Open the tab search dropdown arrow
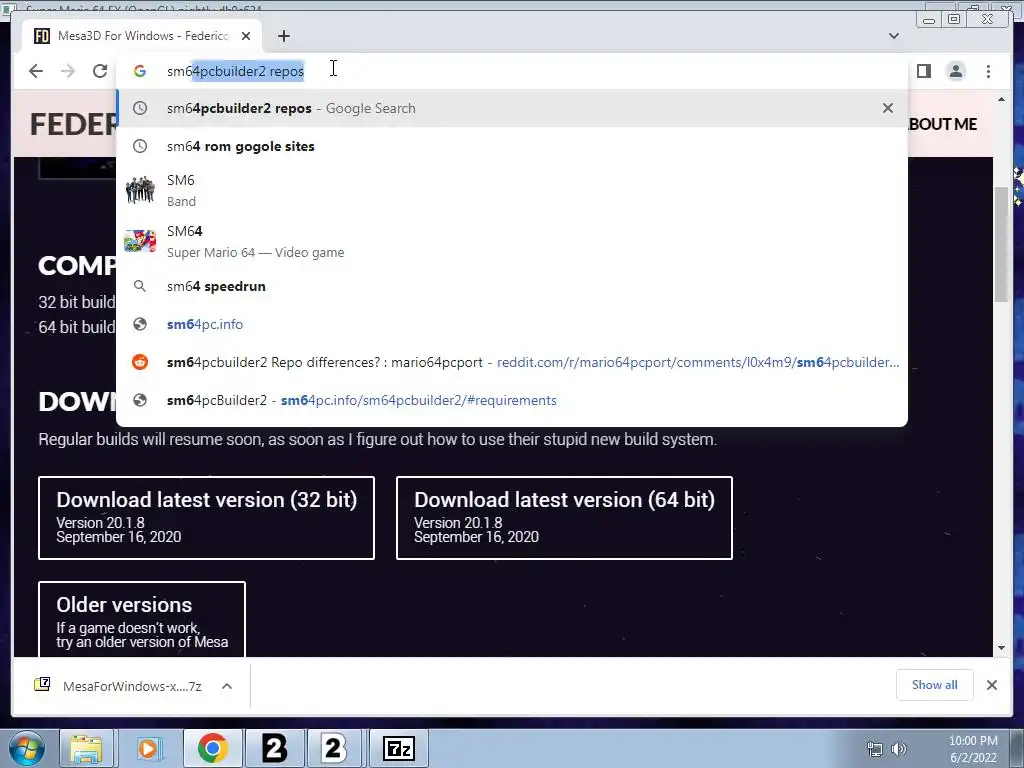Image resolution: width=1024 pixels, height=768 pixels. pos(893,36)
